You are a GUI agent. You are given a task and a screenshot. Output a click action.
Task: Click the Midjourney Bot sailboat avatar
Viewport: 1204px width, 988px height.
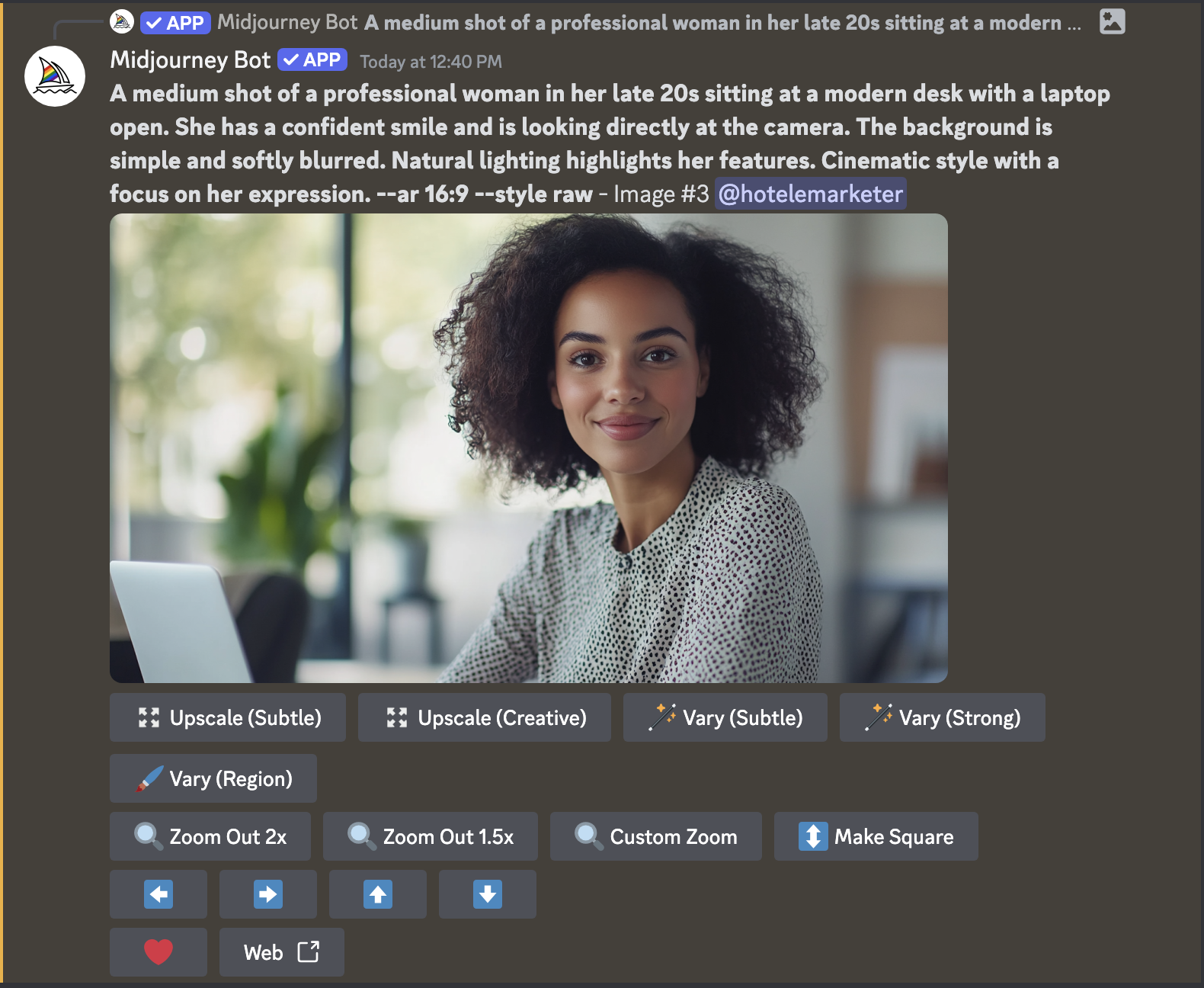[55, 76]
